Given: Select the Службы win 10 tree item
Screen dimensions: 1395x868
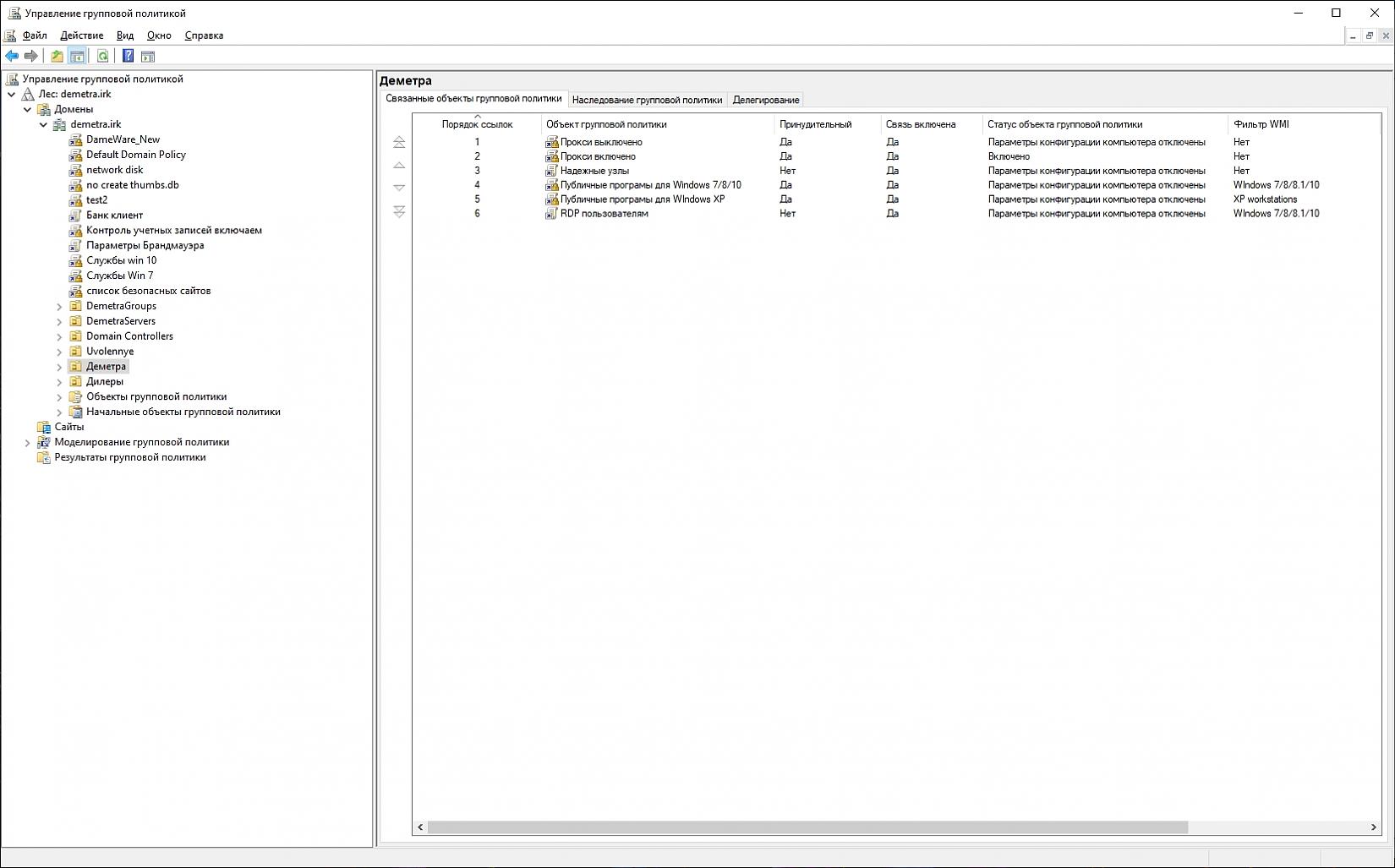Looking at the screenshot, I should pyautogui.click(x=121, y=260).
